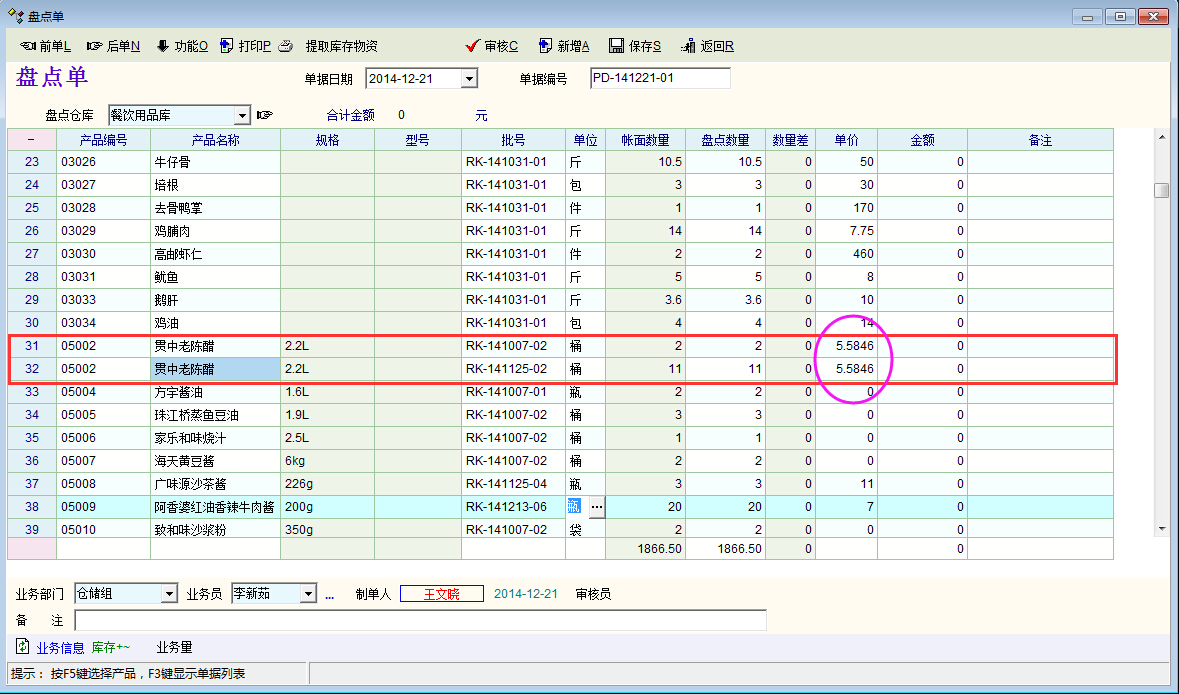The height and width of the screenshot is (694, 1179).
Task: Click hand pointer icon next to warehouse
Action: tap(265, 115)
